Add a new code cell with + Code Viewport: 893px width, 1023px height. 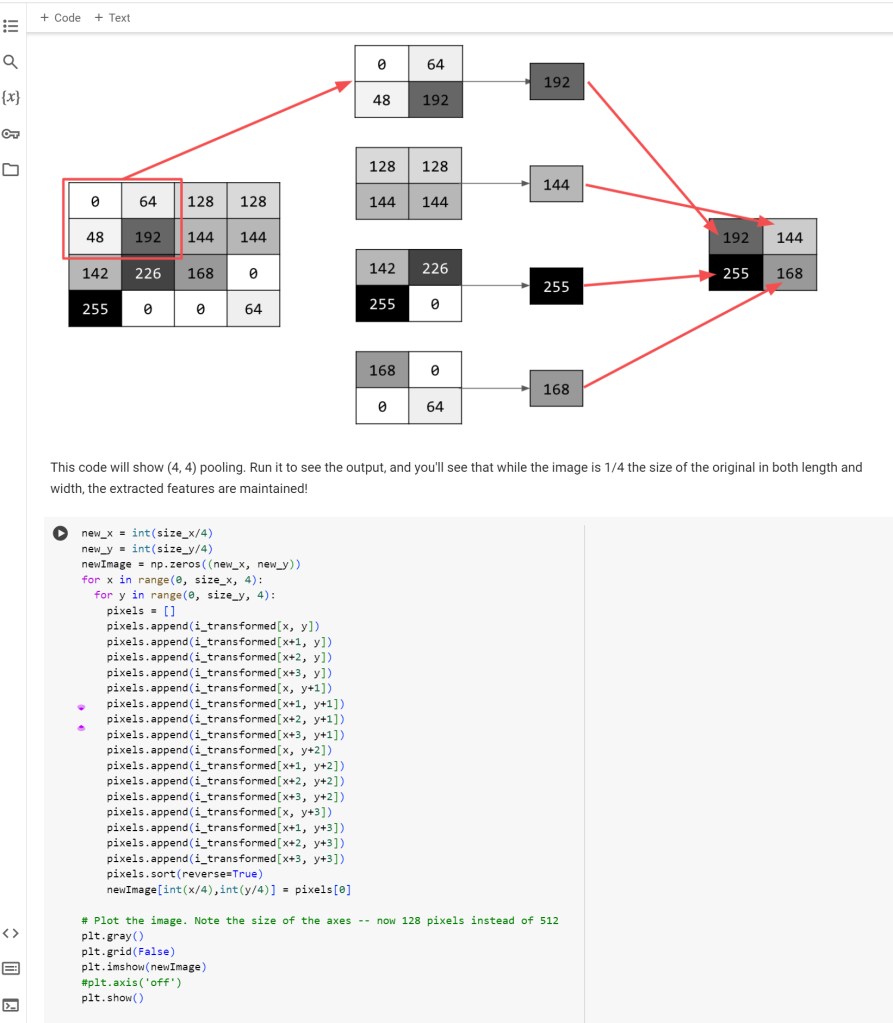(60, 17)
